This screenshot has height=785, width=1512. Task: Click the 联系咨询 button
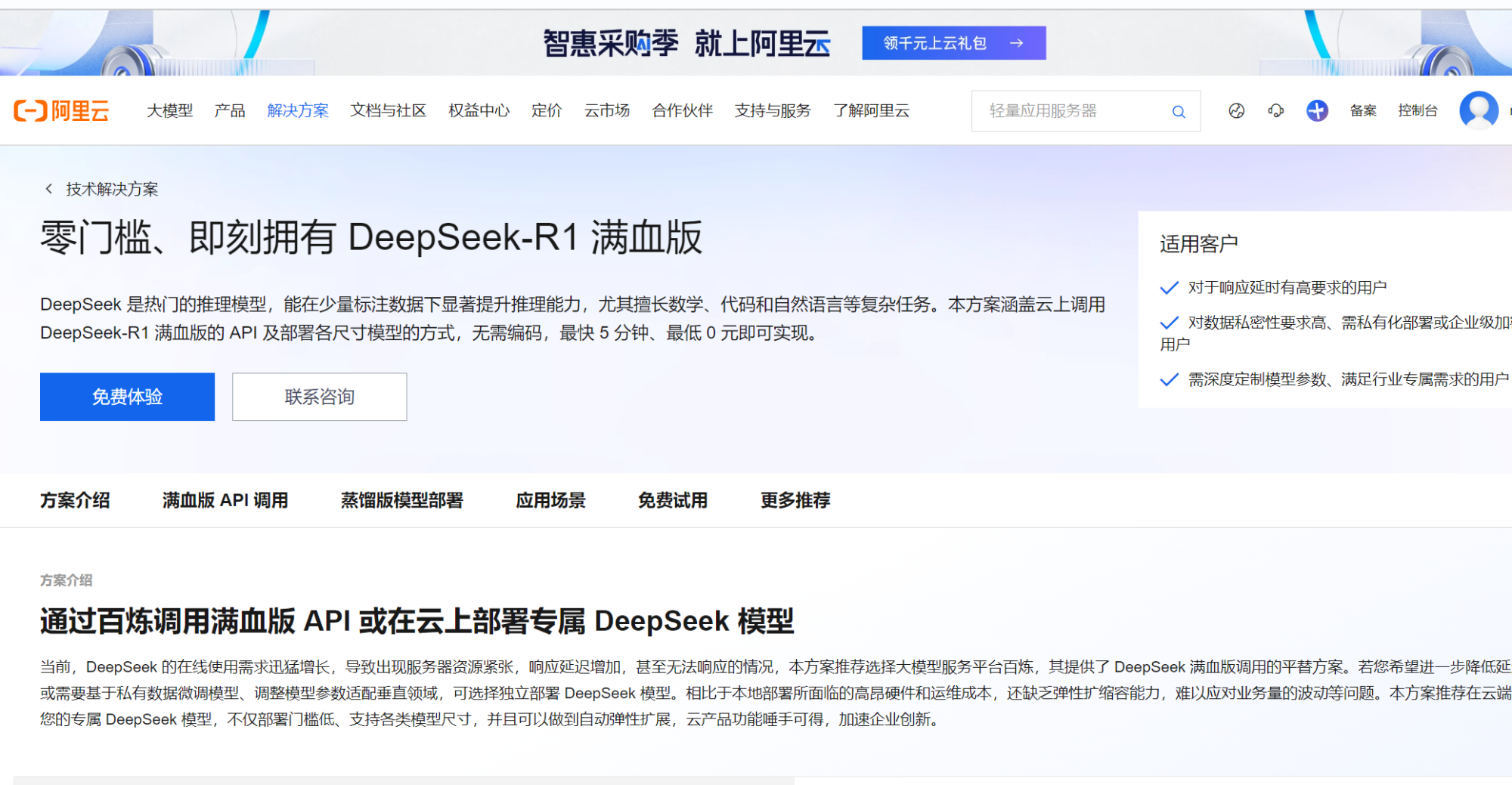[x=320, y=397]
